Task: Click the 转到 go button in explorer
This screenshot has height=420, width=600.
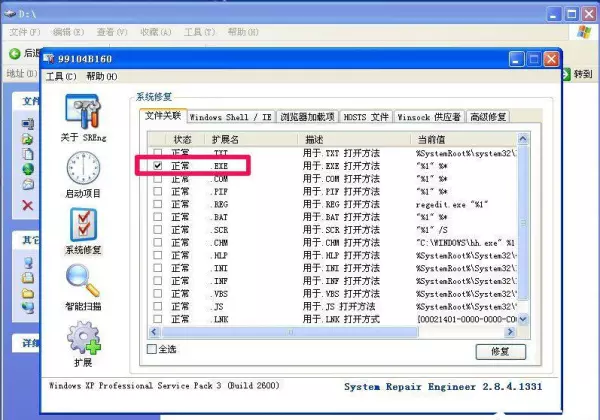Action: [x=578, y=74]
